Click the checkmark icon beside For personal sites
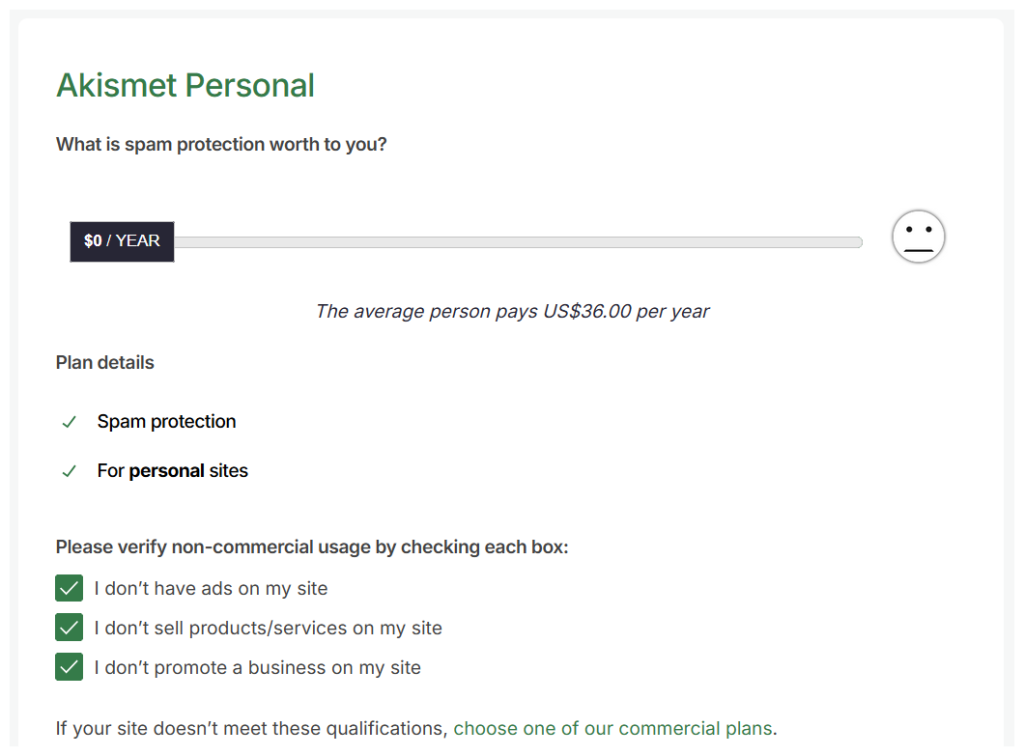This screenshot has height=756, width=1024. [69, 471]
